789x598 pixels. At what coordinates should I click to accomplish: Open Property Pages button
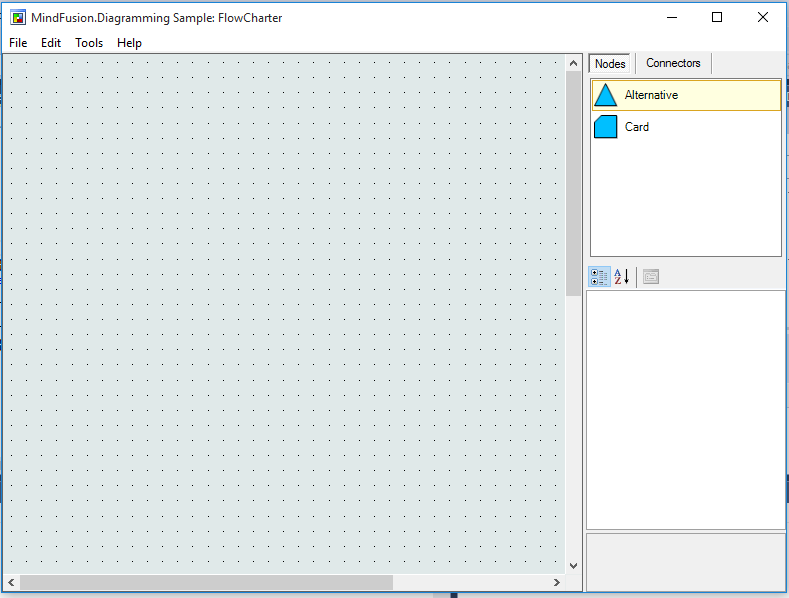tap(651, 277)
